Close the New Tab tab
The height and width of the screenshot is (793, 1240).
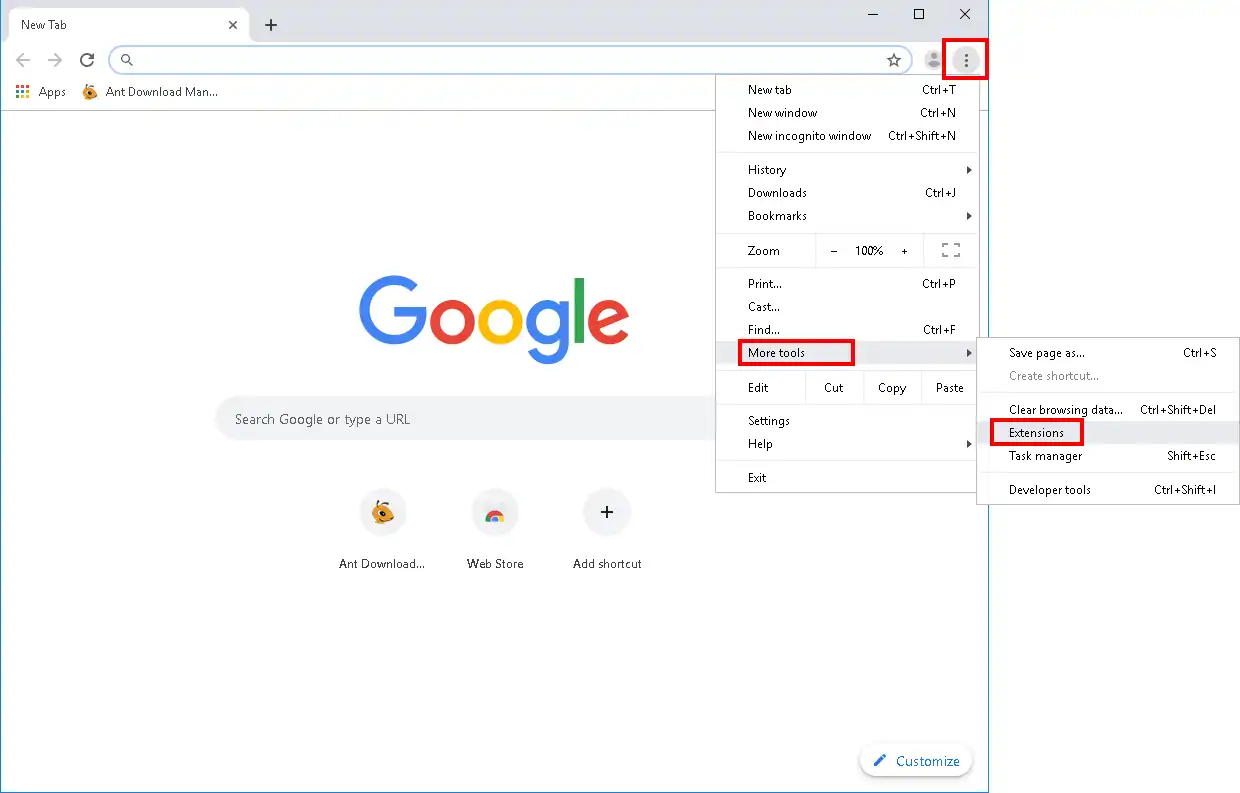point(234,25)
